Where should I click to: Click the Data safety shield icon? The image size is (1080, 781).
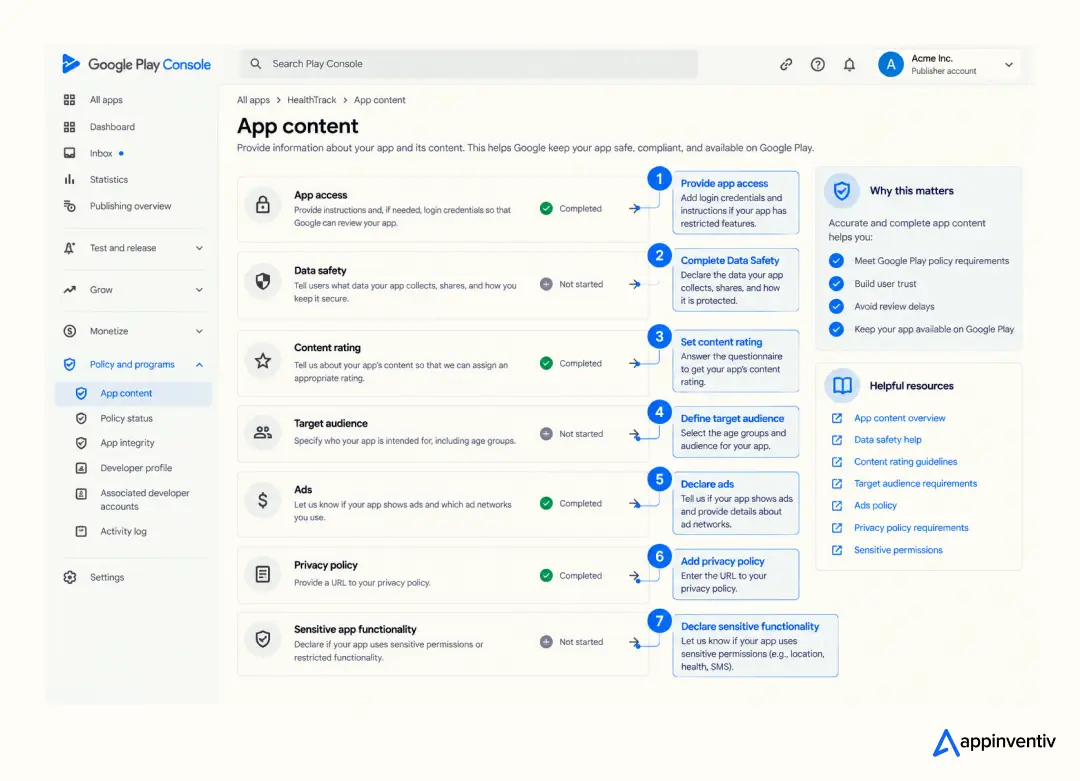coord(262,281)
